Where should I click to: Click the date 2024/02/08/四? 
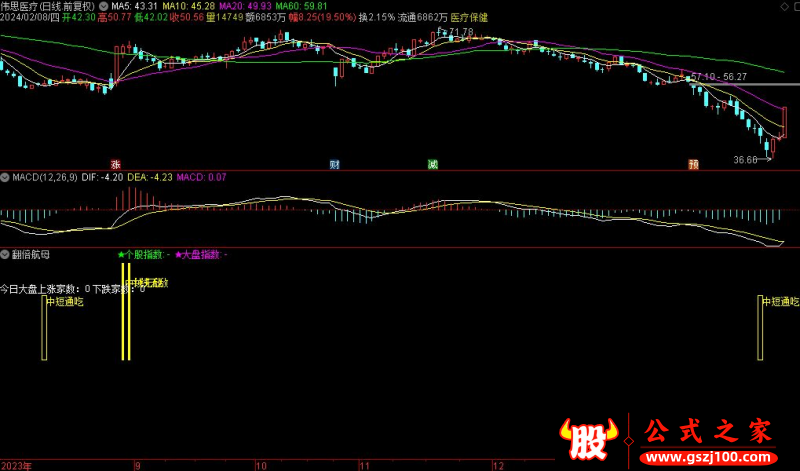point(30,17)
